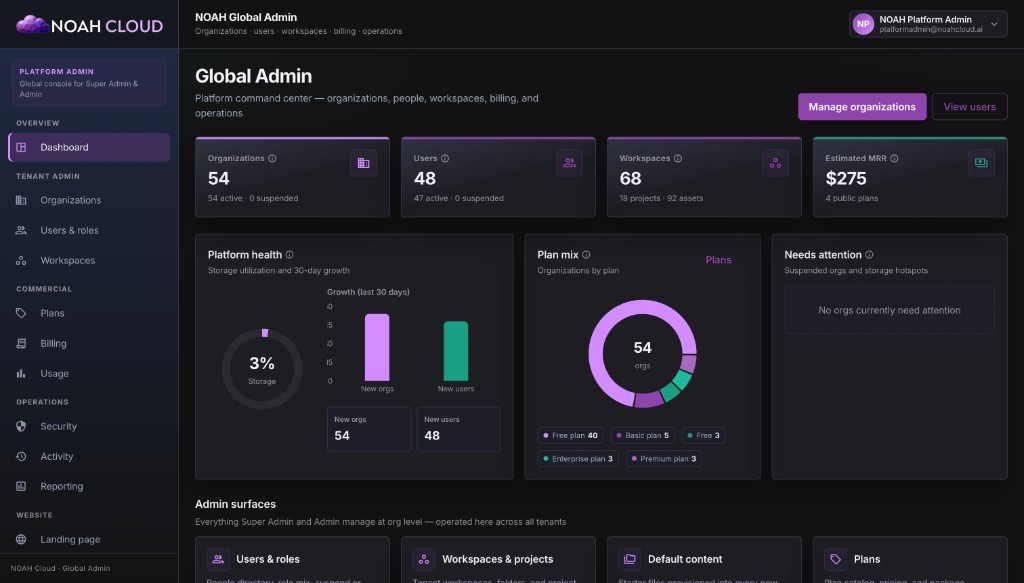The height and width of the screenshot is (583, 1024).
Task: Click the Plans admin surface tag icon
Action: pyautogui.click(x=835, y=559)
